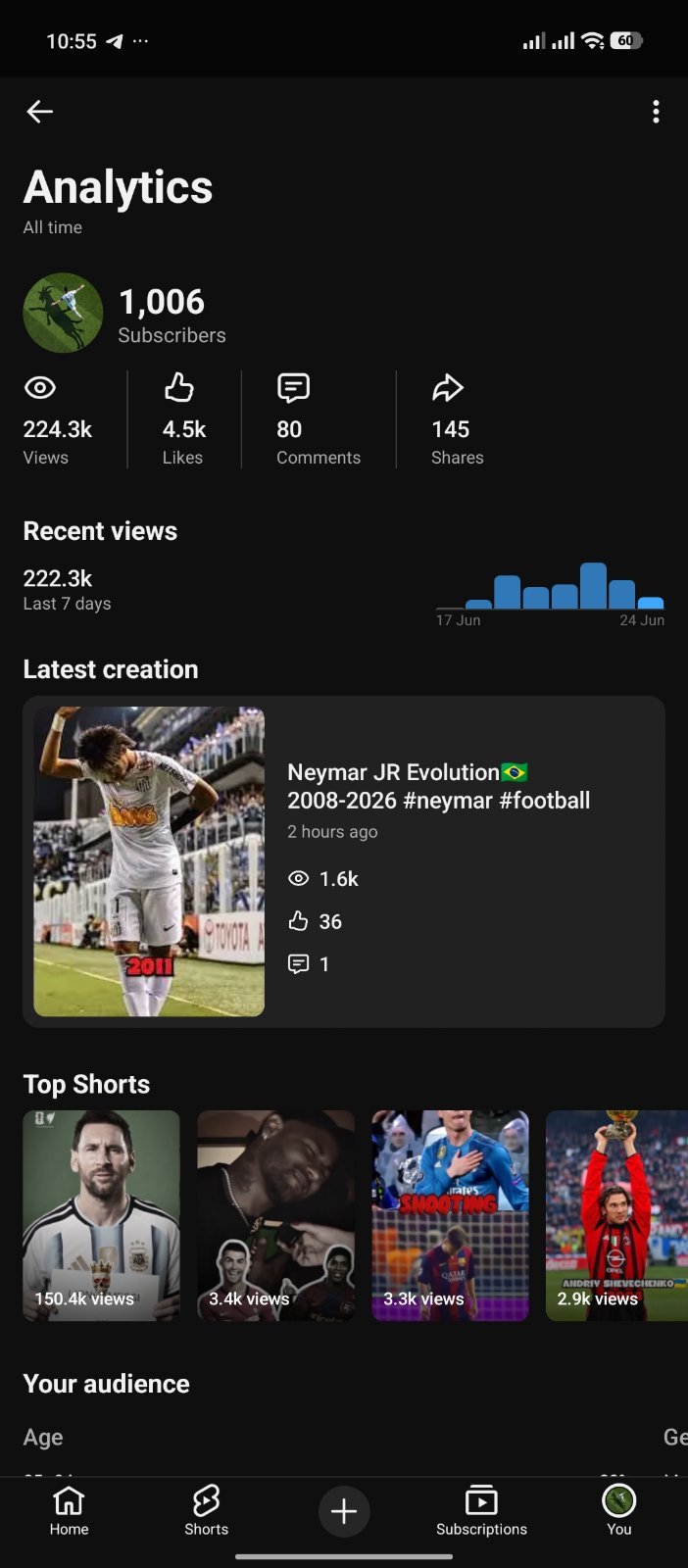Open the Subscriptions tab

pos(481,1511)
